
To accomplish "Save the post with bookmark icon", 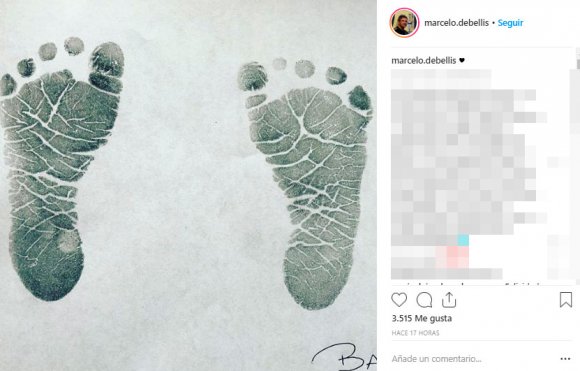I will pos(566,300).
